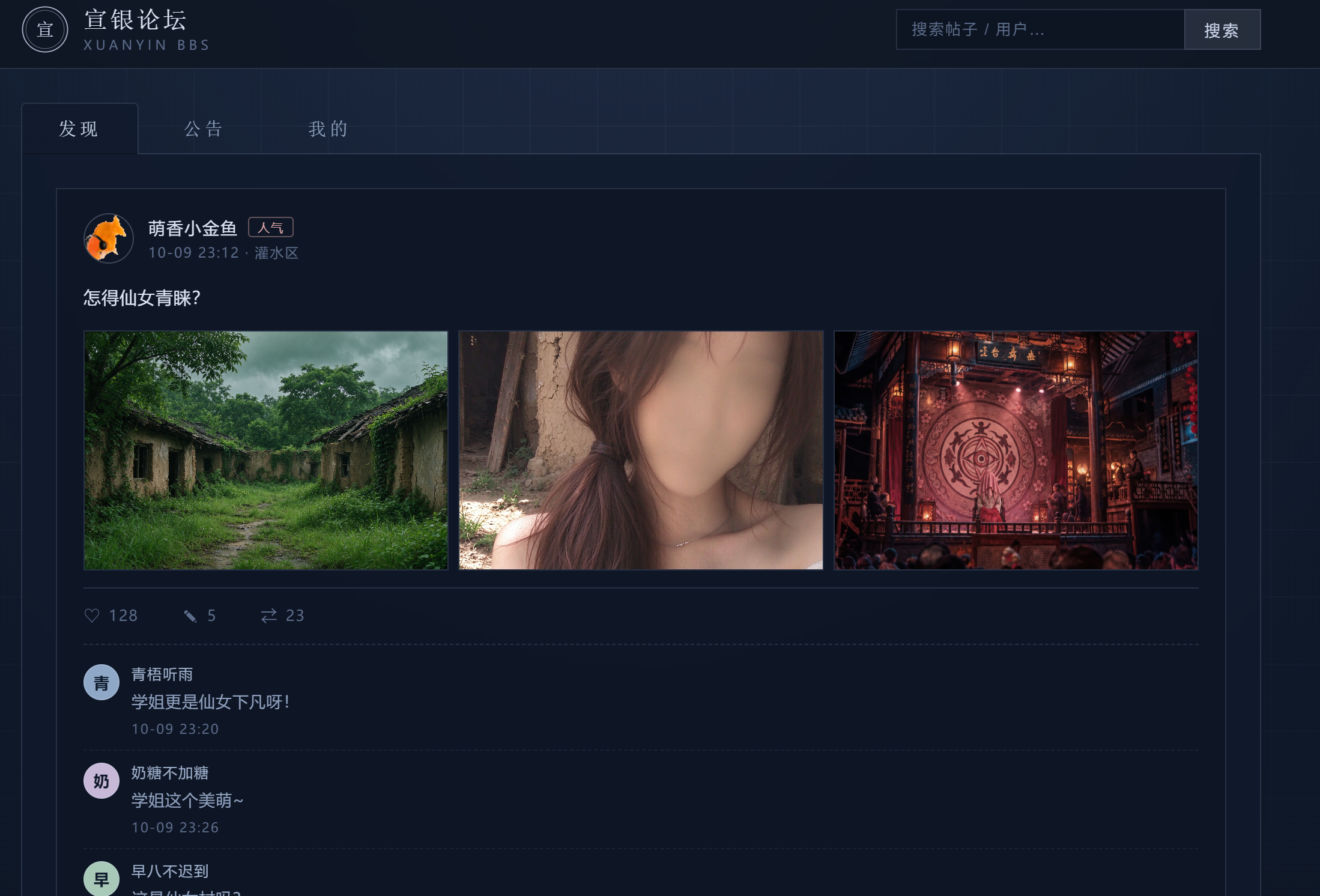Screen dimensions: 1320x896
Task: Open 奶糖不加糖's 奶 avatar
Action: (x=101, y=781)
